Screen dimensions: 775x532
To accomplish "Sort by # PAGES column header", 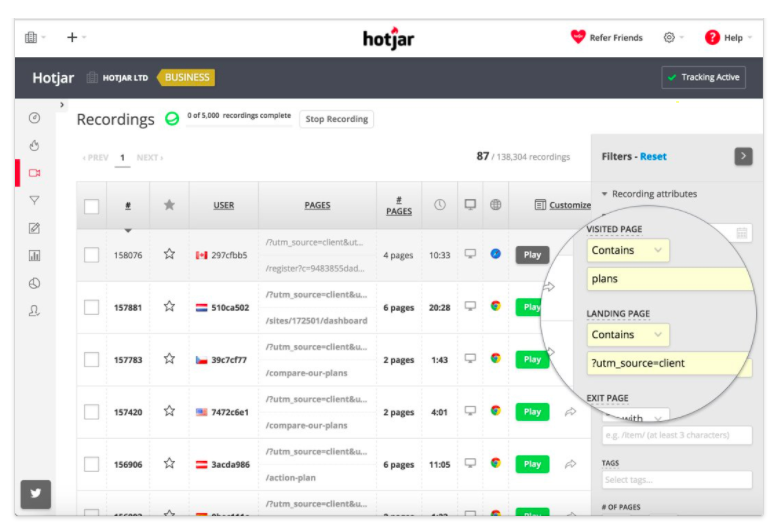I will pyautogui.click(x=399, y=206).
